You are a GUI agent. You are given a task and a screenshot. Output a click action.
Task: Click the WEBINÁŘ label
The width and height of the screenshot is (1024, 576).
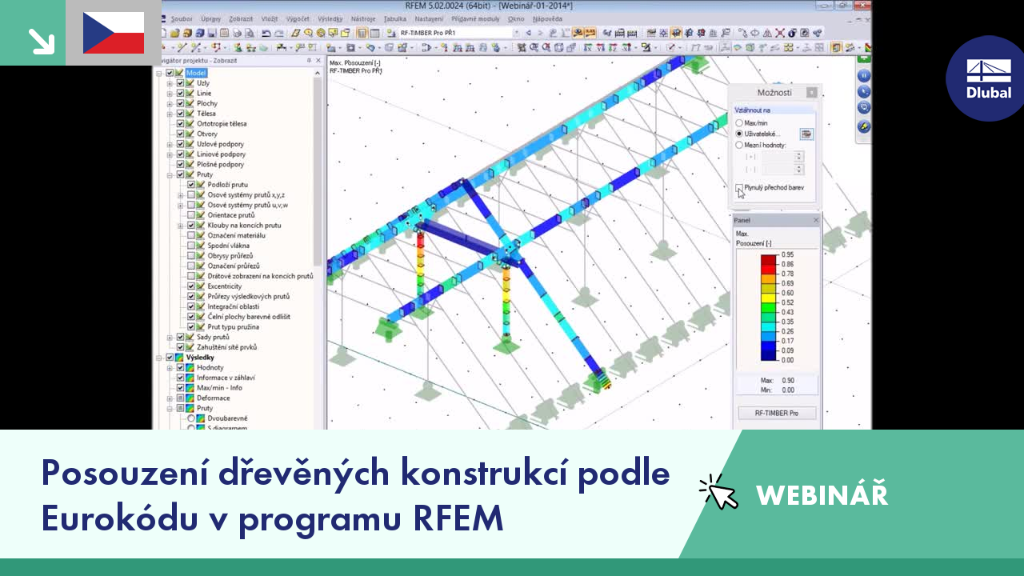822,495
